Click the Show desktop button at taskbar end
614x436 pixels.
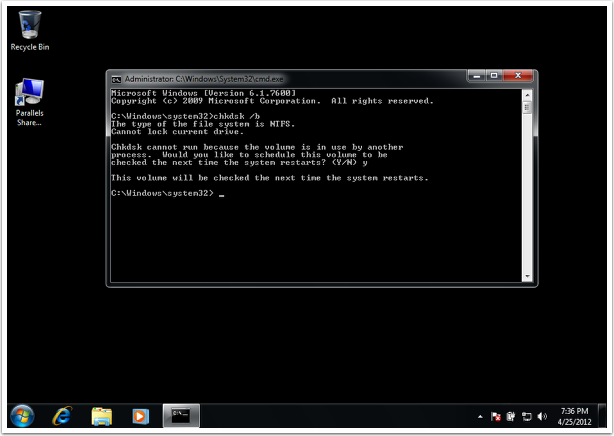[603, 416]
